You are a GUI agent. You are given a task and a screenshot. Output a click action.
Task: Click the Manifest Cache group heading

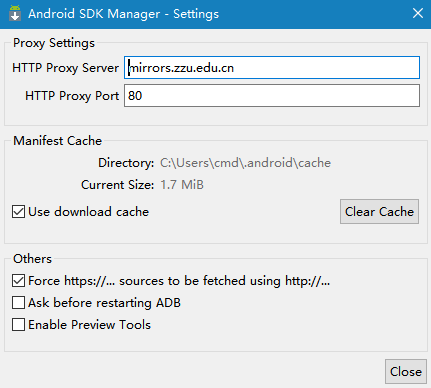pos(57,141)
